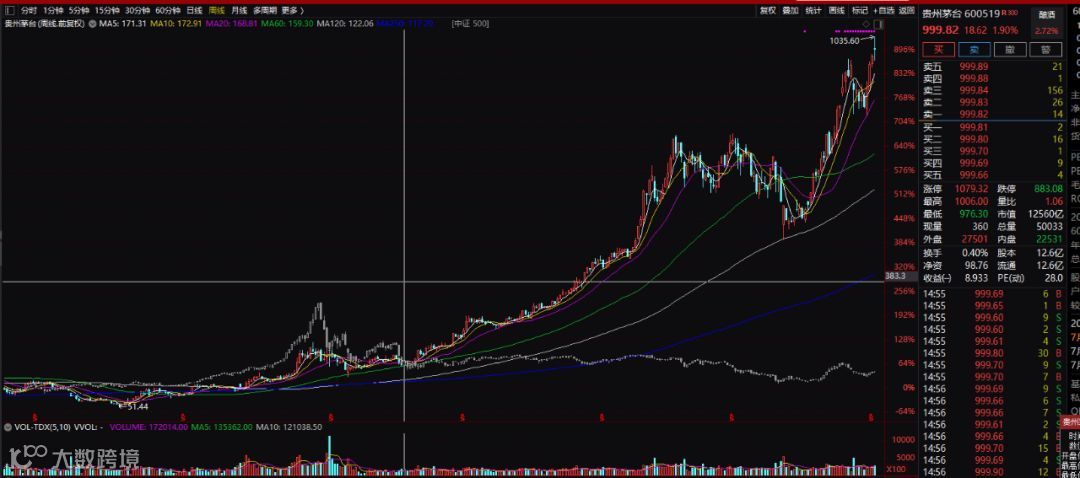Click the 中证 500 overlay label

pos(470,23)
